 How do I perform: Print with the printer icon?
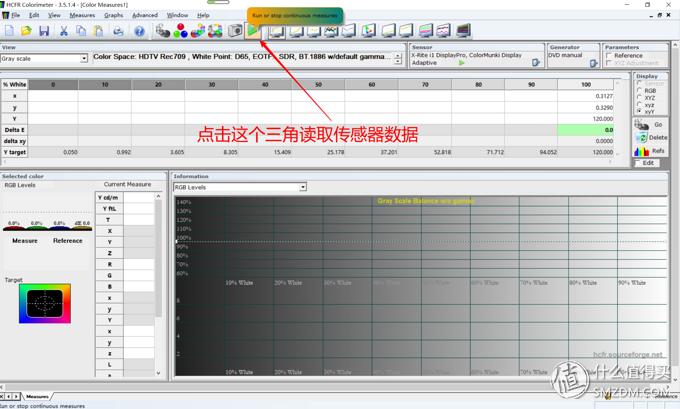tap(118, 31)
